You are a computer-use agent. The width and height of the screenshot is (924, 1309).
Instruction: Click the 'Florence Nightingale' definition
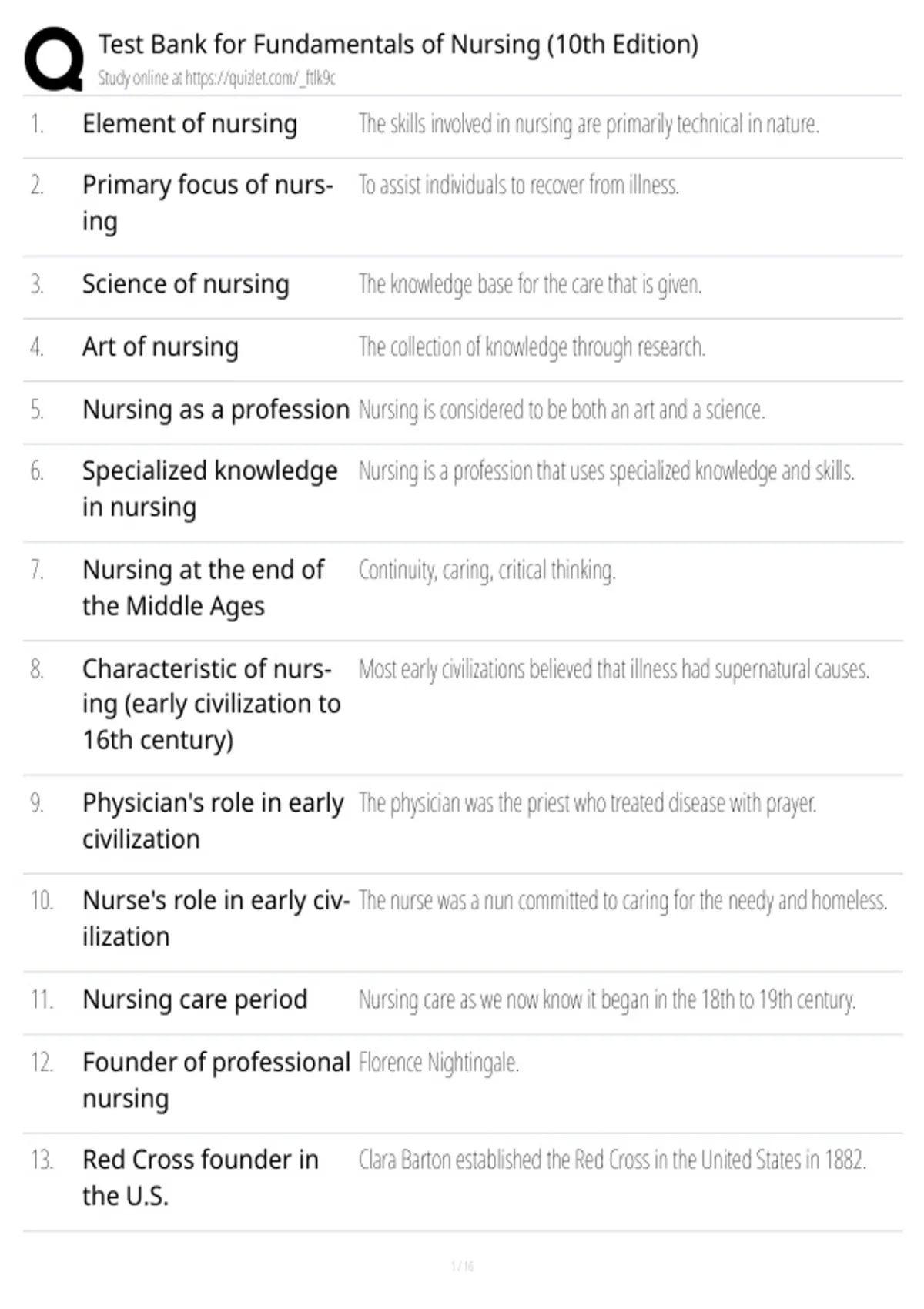[439, 1063]
